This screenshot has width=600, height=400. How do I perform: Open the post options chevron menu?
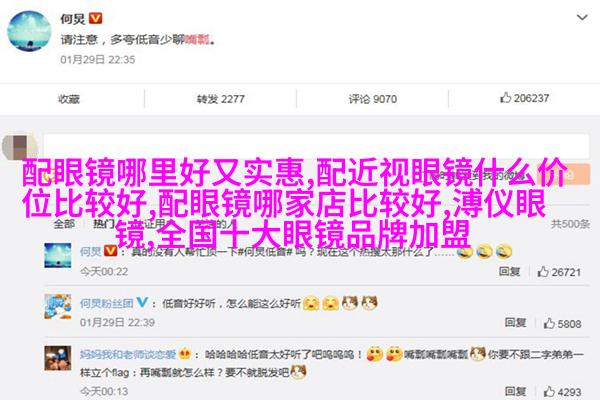click(582, 18)
